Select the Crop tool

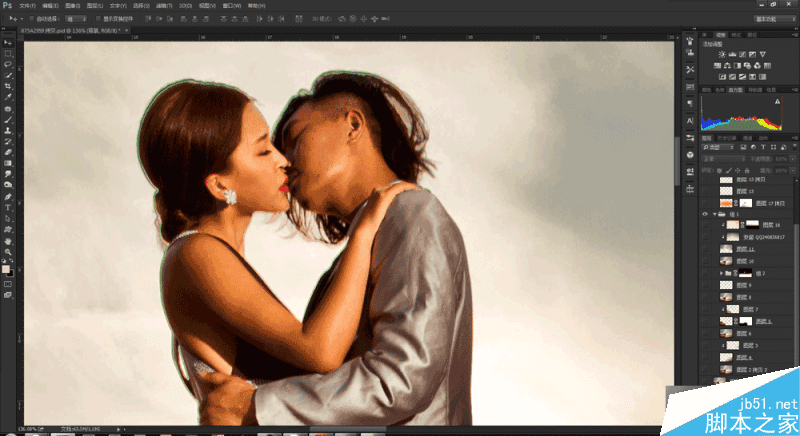[8, 86]
